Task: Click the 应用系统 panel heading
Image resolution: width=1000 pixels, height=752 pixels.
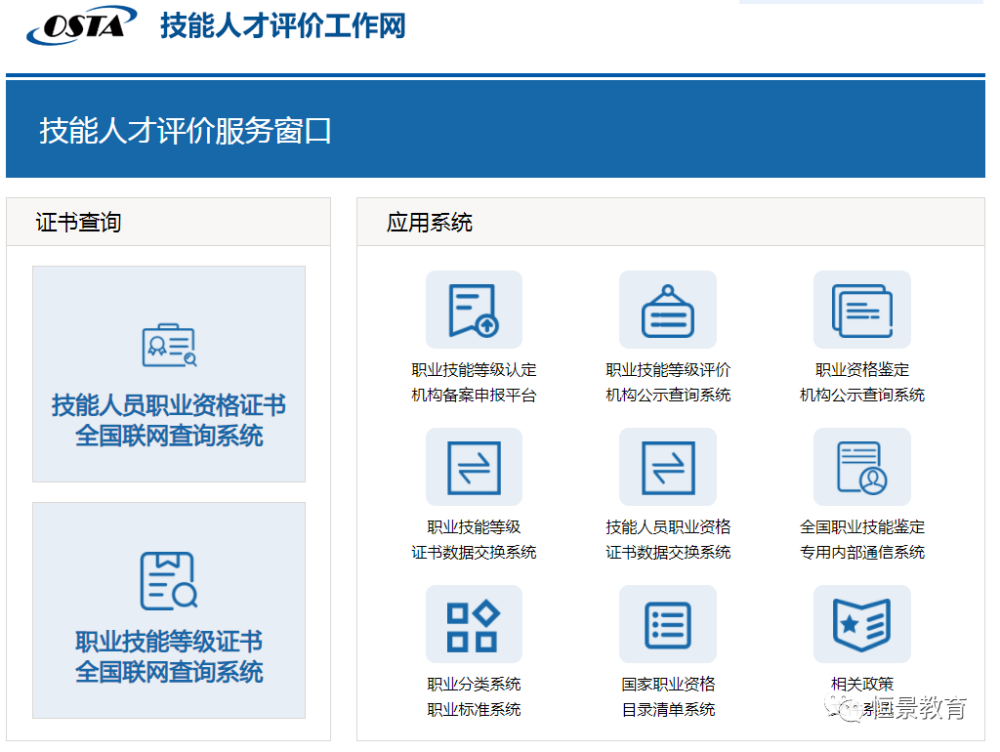Action: [x=429, y=223]
